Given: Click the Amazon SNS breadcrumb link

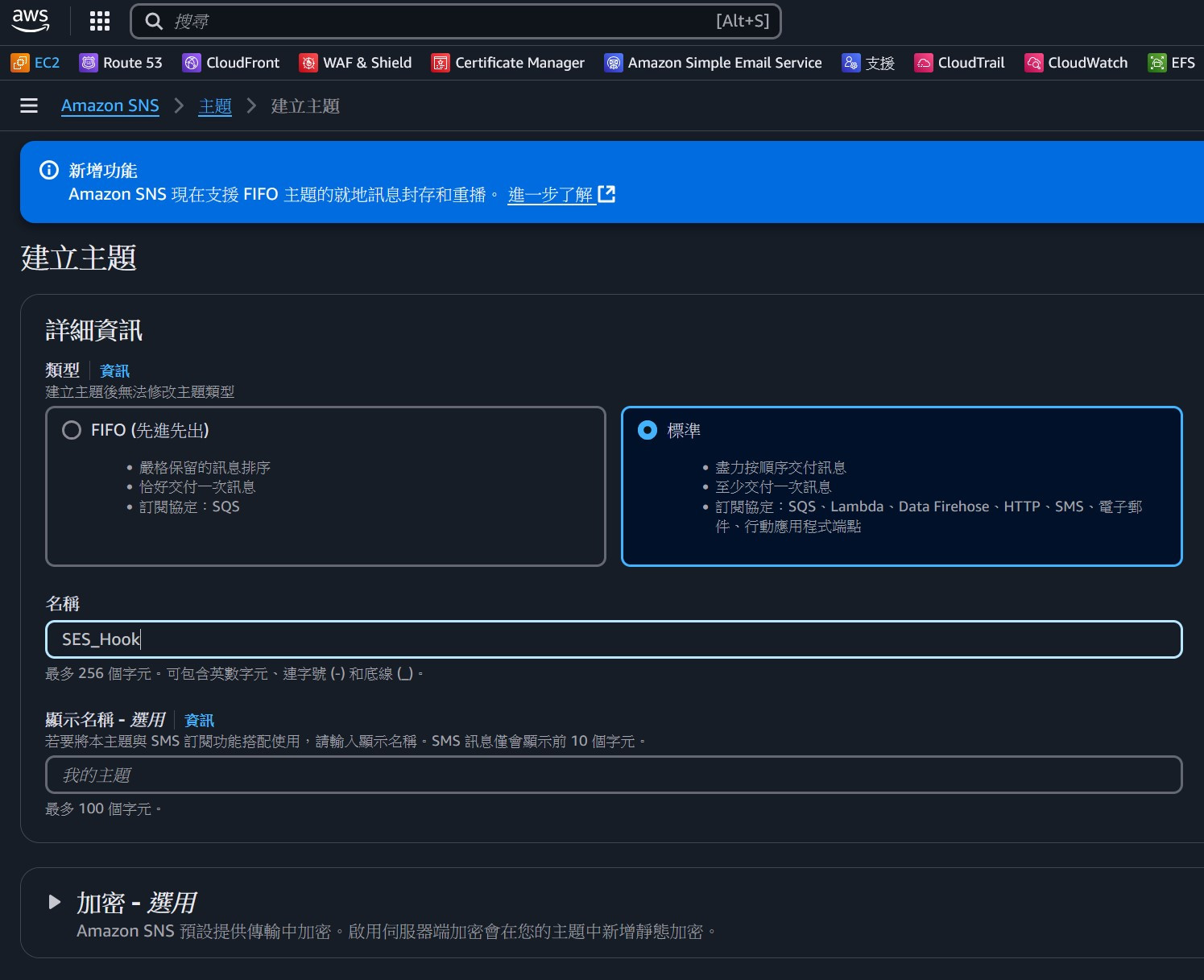Looking at the screenshot, I should (110, 105).
